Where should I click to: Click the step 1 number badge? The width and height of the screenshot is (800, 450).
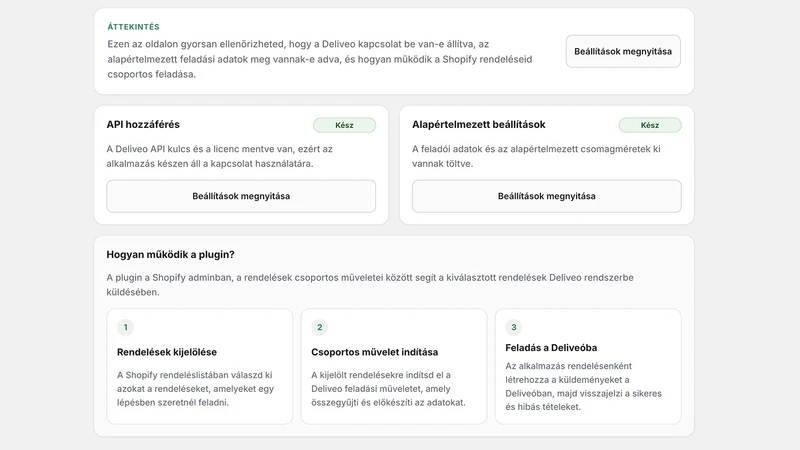coord(126,327)
